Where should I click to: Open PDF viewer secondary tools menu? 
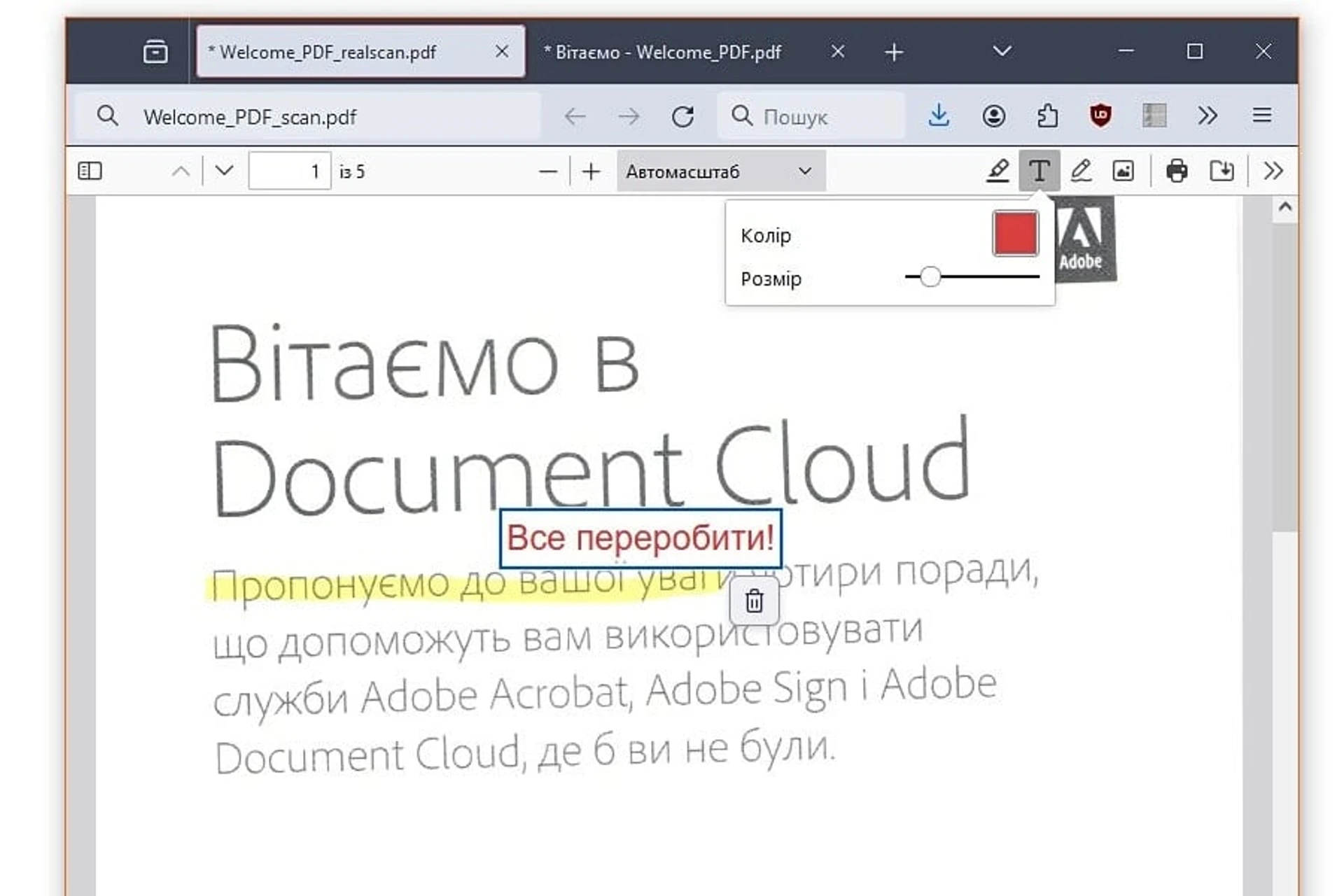1273,171
